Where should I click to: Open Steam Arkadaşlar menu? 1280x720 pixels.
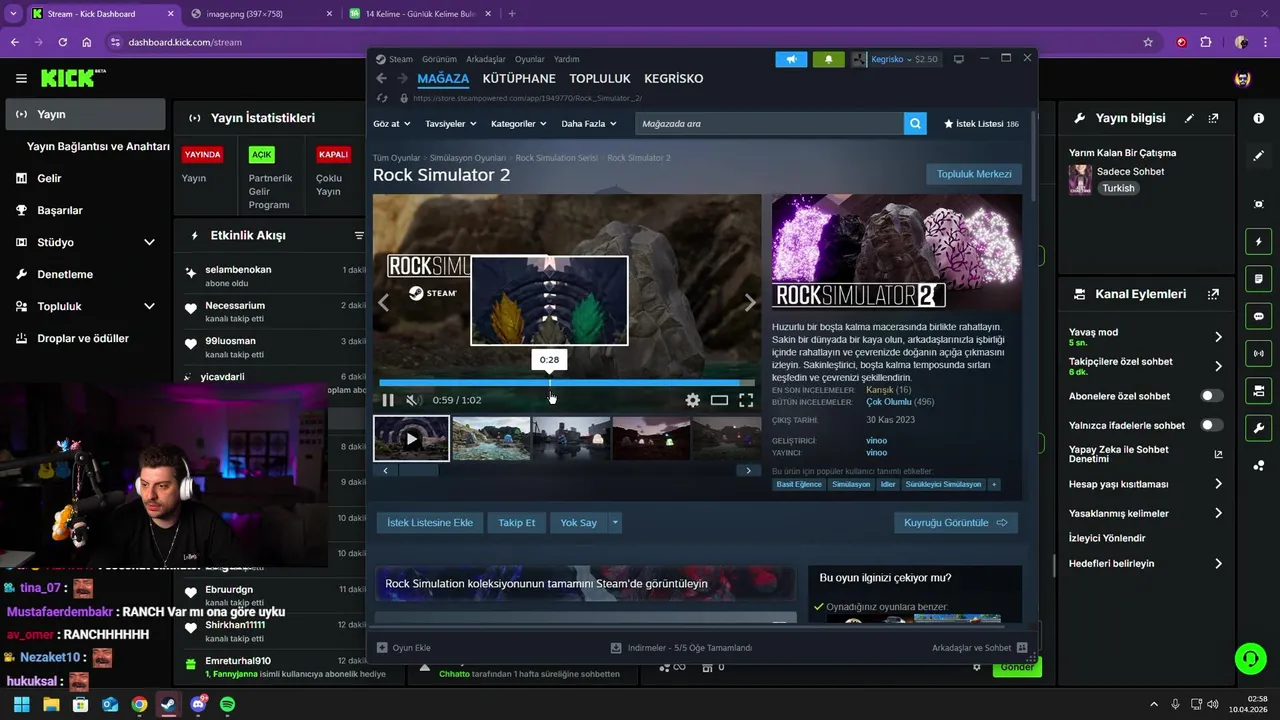pos(485,59)
